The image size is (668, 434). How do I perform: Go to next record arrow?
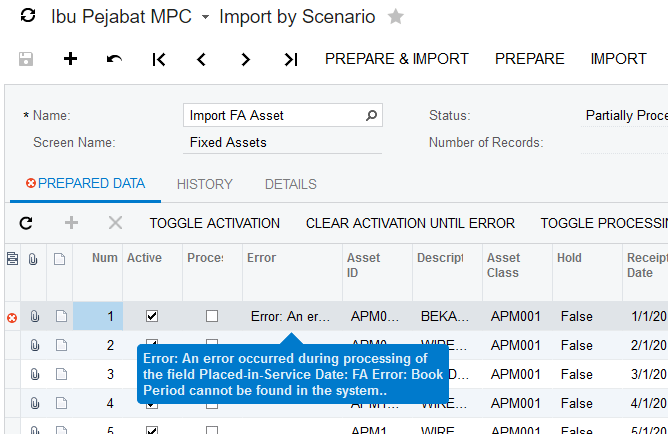click(246, 59)
